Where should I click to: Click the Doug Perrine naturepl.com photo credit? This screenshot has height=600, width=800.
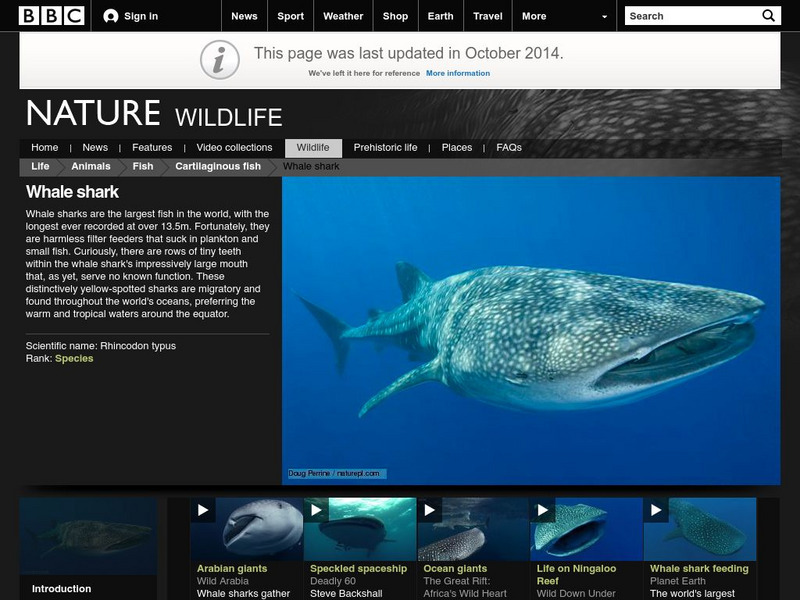coord(334,475)
